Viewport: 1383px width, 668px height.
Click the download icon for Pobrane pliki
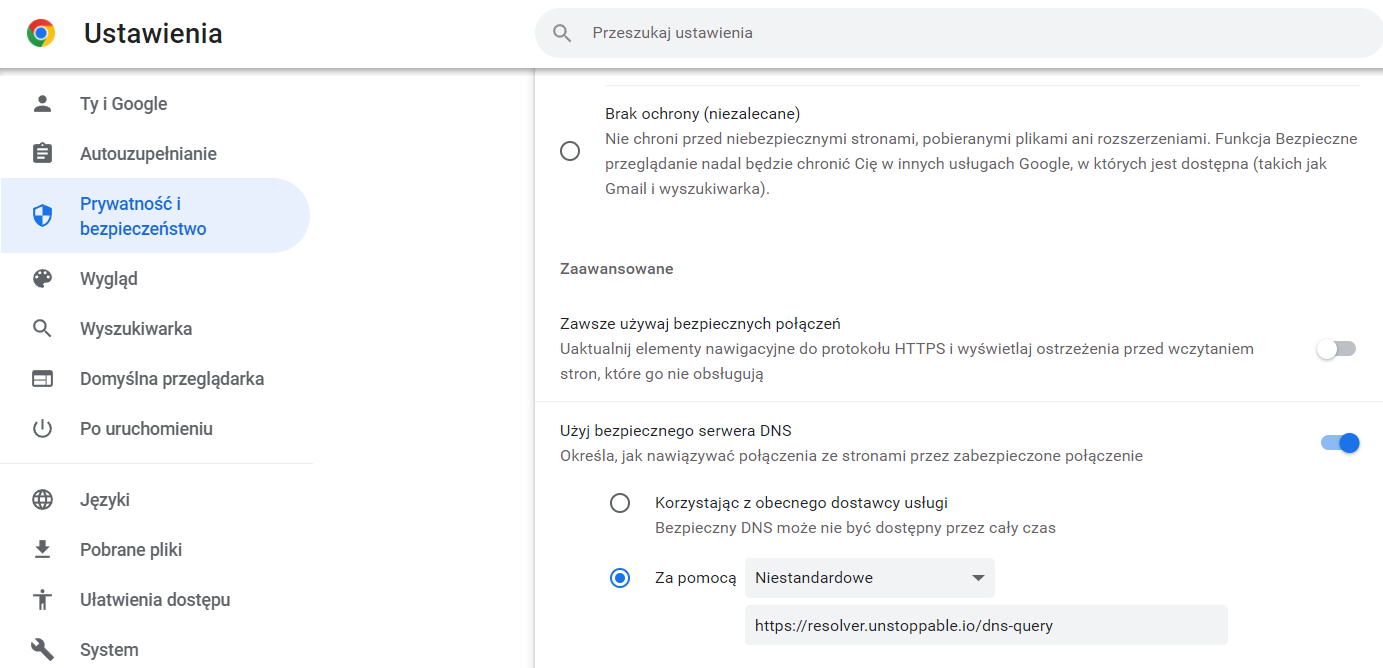click(42, 550)
